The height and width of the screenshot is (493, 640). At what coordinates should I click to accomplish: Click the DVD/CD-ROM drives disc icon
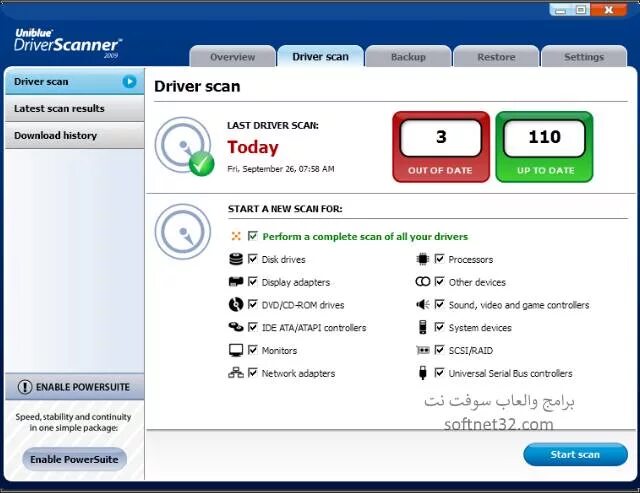(x=236, y=304)
